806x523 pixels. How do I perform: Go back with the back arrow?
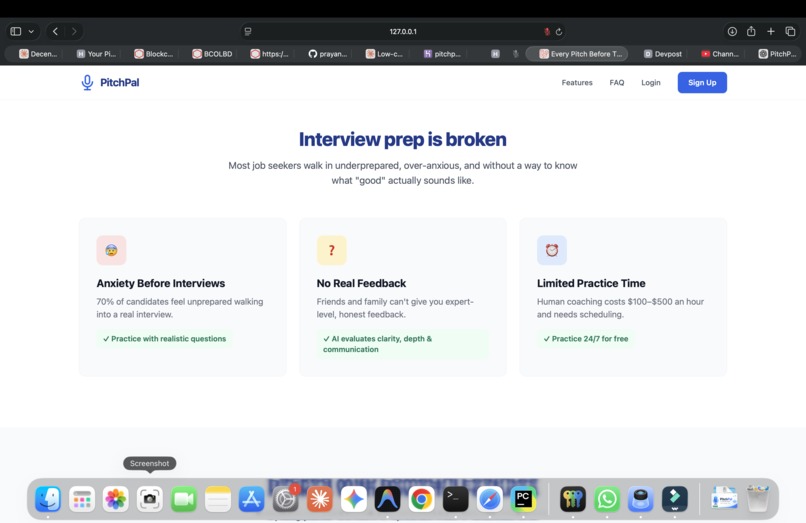(56, 31)
